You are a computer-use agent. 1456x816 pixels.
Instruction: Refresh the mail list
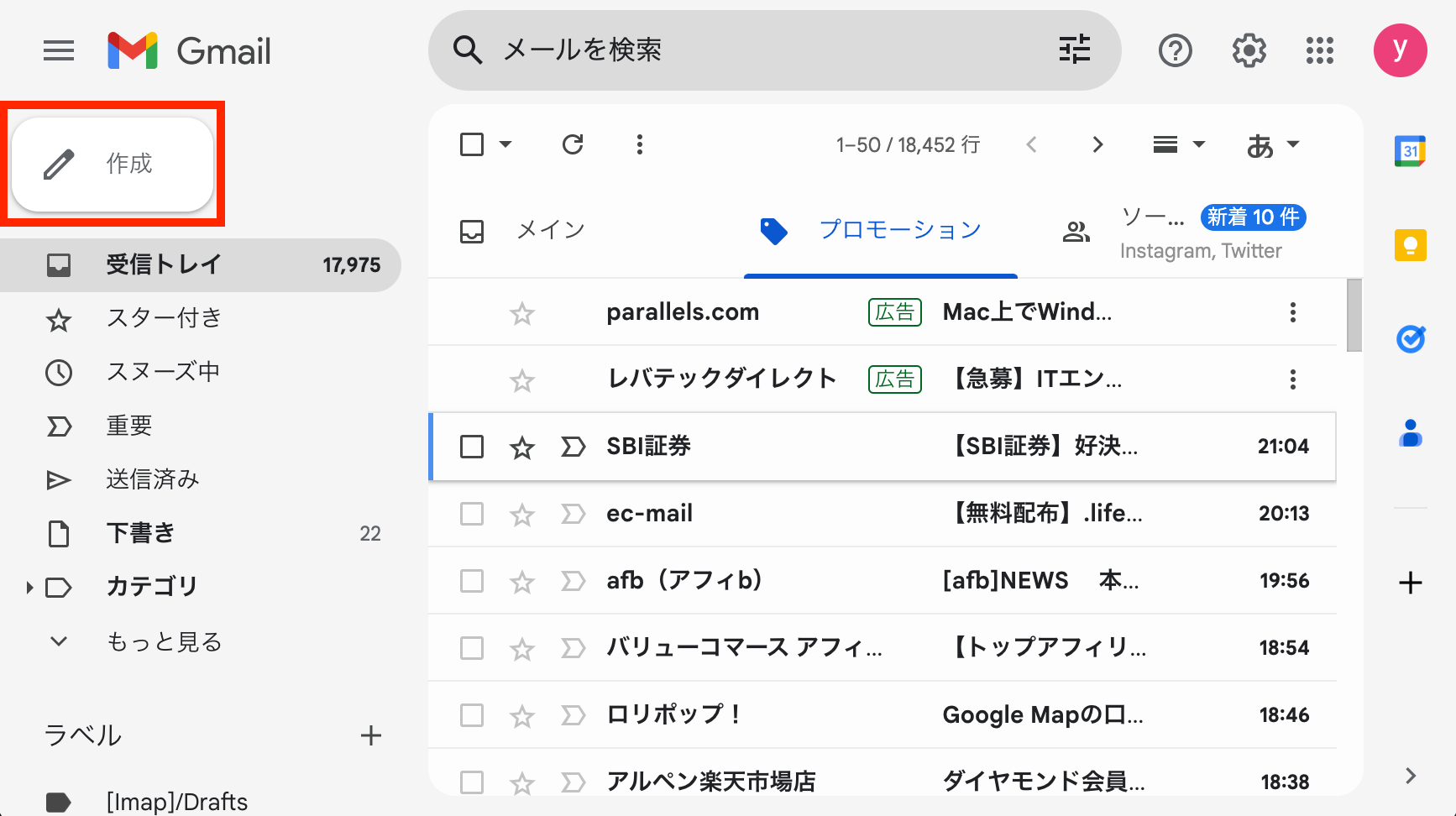point(573,144)
